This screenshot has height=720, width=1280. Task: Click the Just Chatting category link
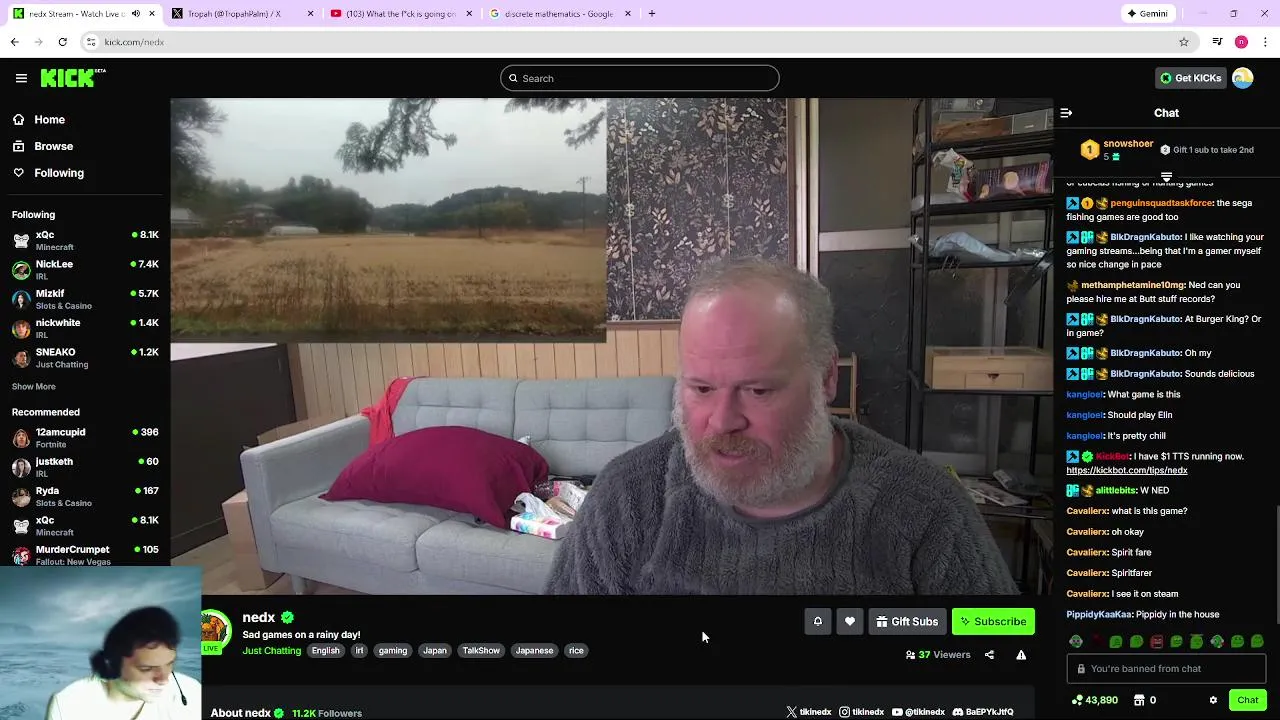coord(271,651)
